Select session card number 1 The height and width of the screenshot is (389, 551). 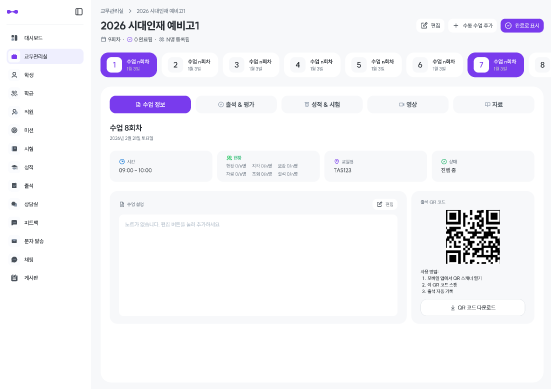coord(129,65)
